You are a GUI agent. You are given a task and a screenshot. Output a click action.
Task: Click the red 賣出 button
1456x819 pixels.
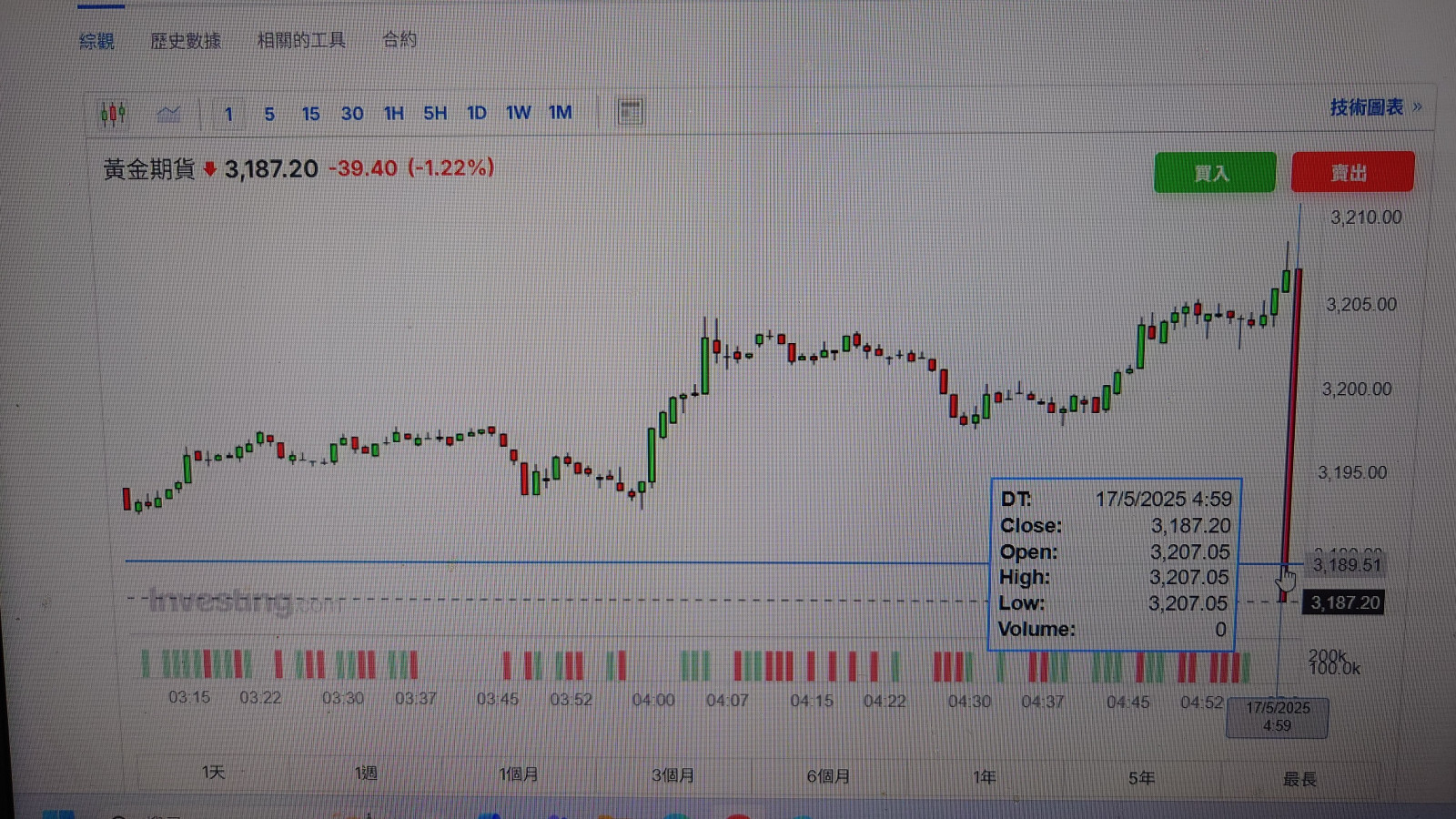pos(1351,173)
